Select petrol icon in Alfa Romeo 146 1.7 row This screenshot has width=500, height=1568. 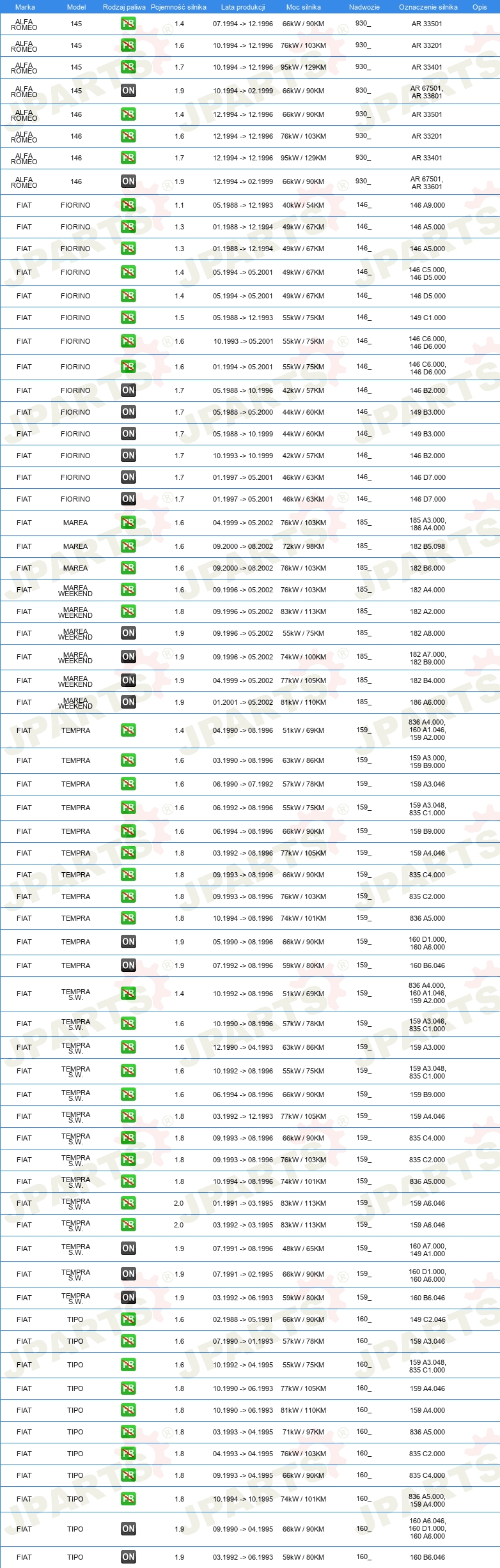pyautogui.click(x=129, y=158)
